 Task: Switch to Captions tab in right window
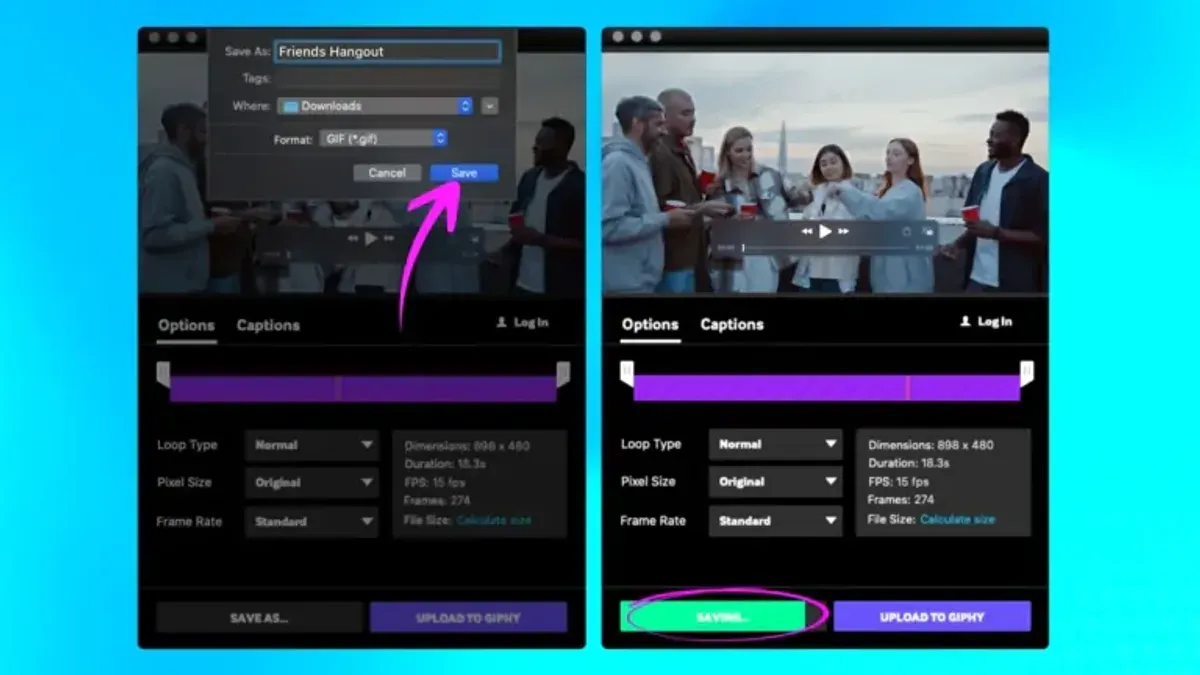pyautogui.click(x=732, y=324)
